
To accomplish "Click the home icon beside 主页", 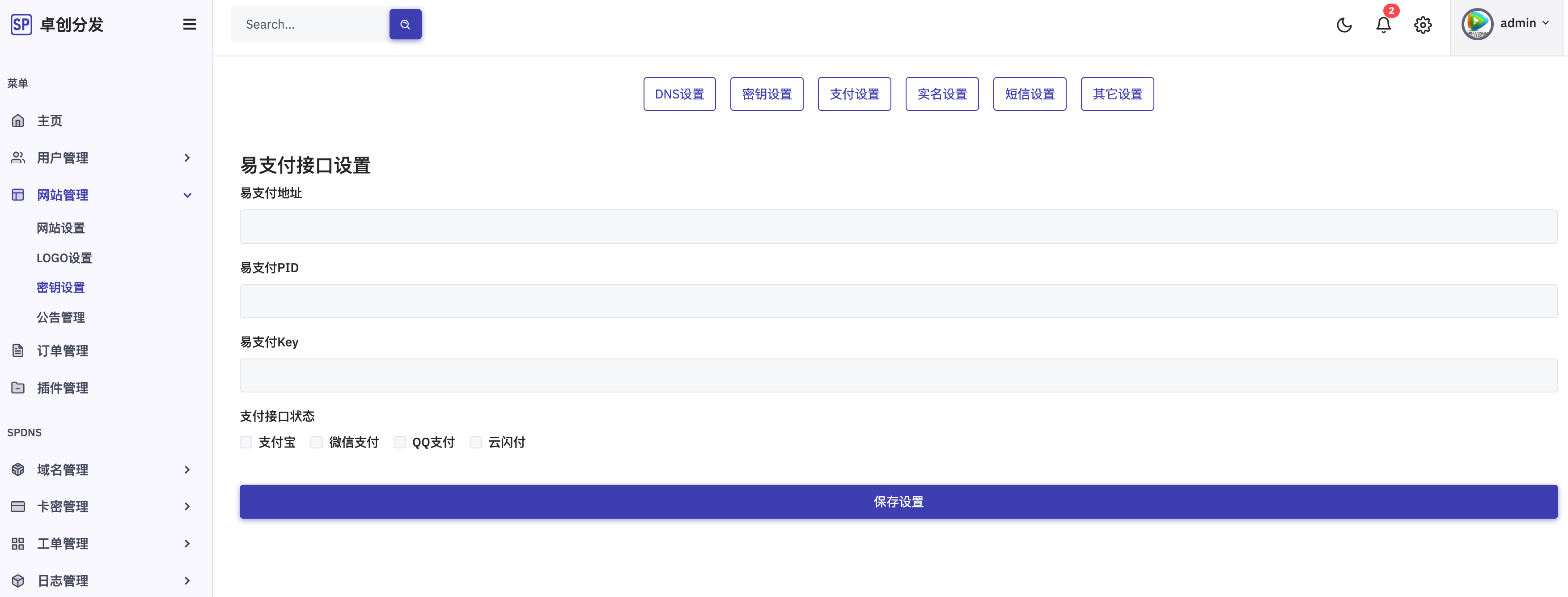I will tap(18, 121).
